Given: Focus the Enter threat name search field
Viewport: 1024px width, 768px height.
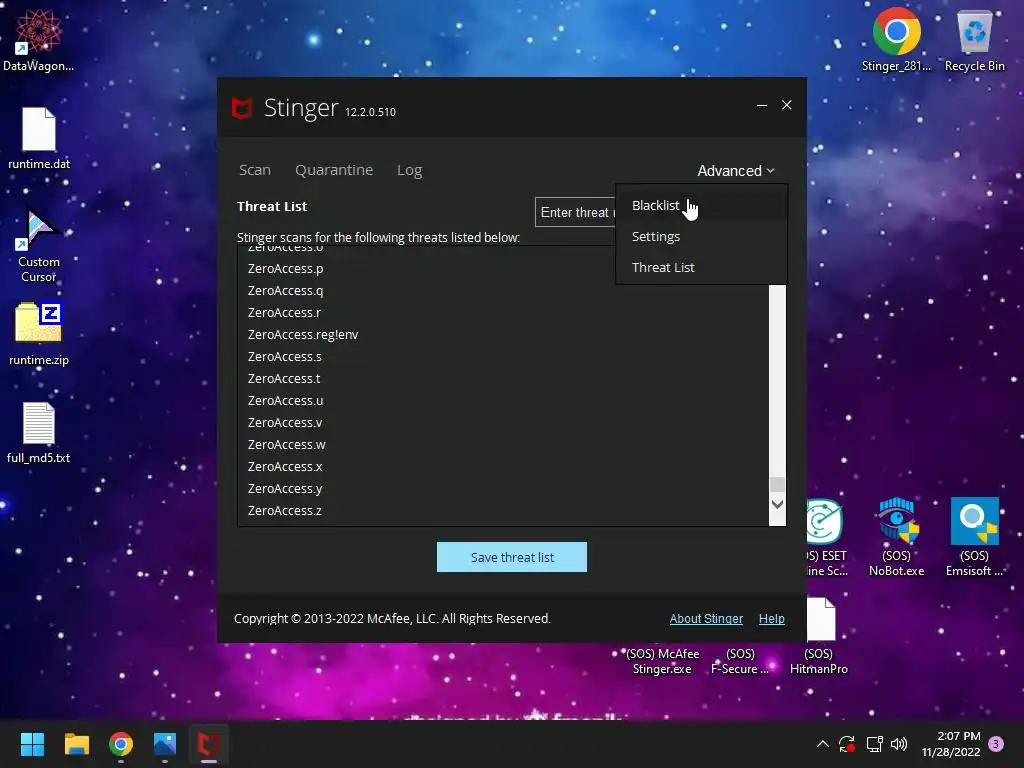Looking at the screenshot, I should pyautogui.click(x=575, y=212).
